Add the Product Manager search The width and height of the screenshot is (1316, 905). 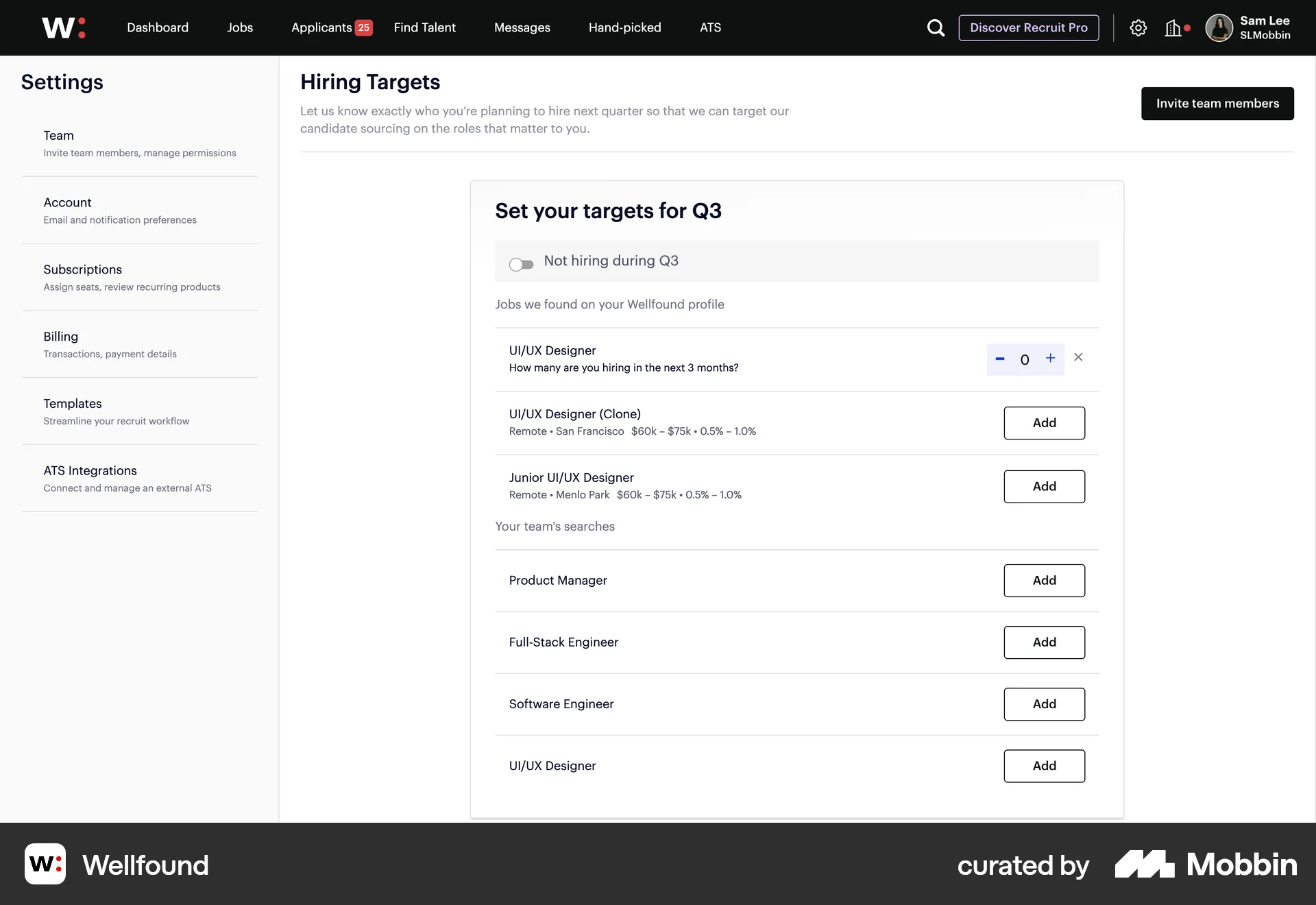click(x=1044, y=580)
